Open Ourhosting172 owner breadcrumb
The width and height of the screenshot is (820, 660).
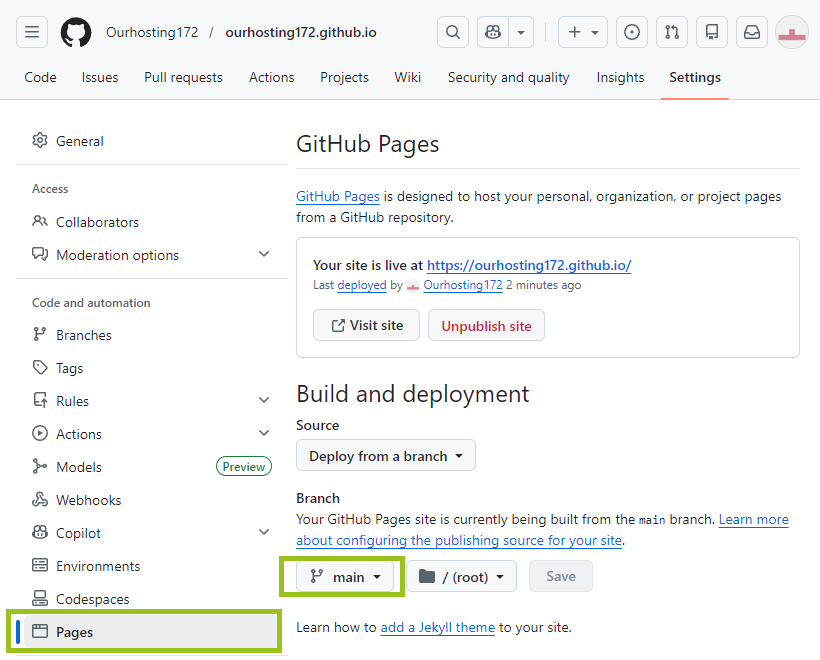(152, 32)
